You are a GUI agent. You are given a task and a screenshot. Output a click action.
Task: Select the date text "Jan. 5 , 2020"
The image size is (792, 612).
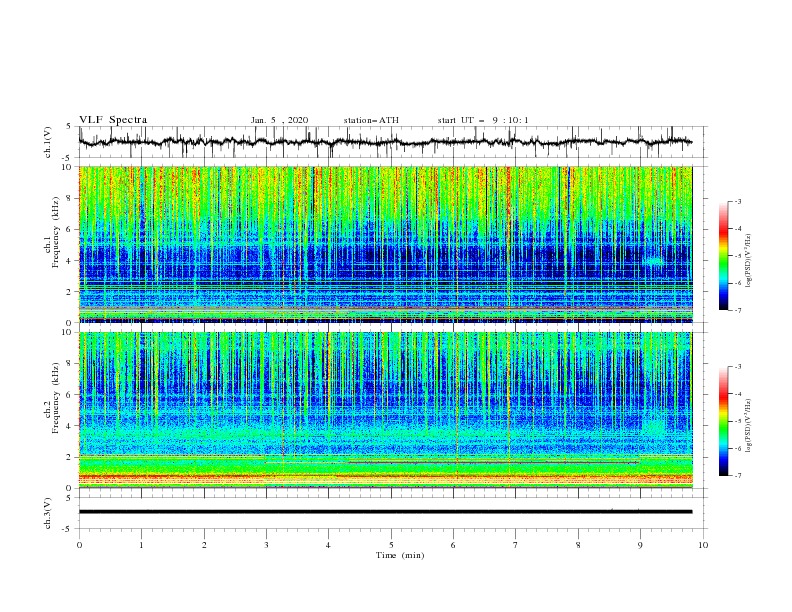[x=279, y=120]
